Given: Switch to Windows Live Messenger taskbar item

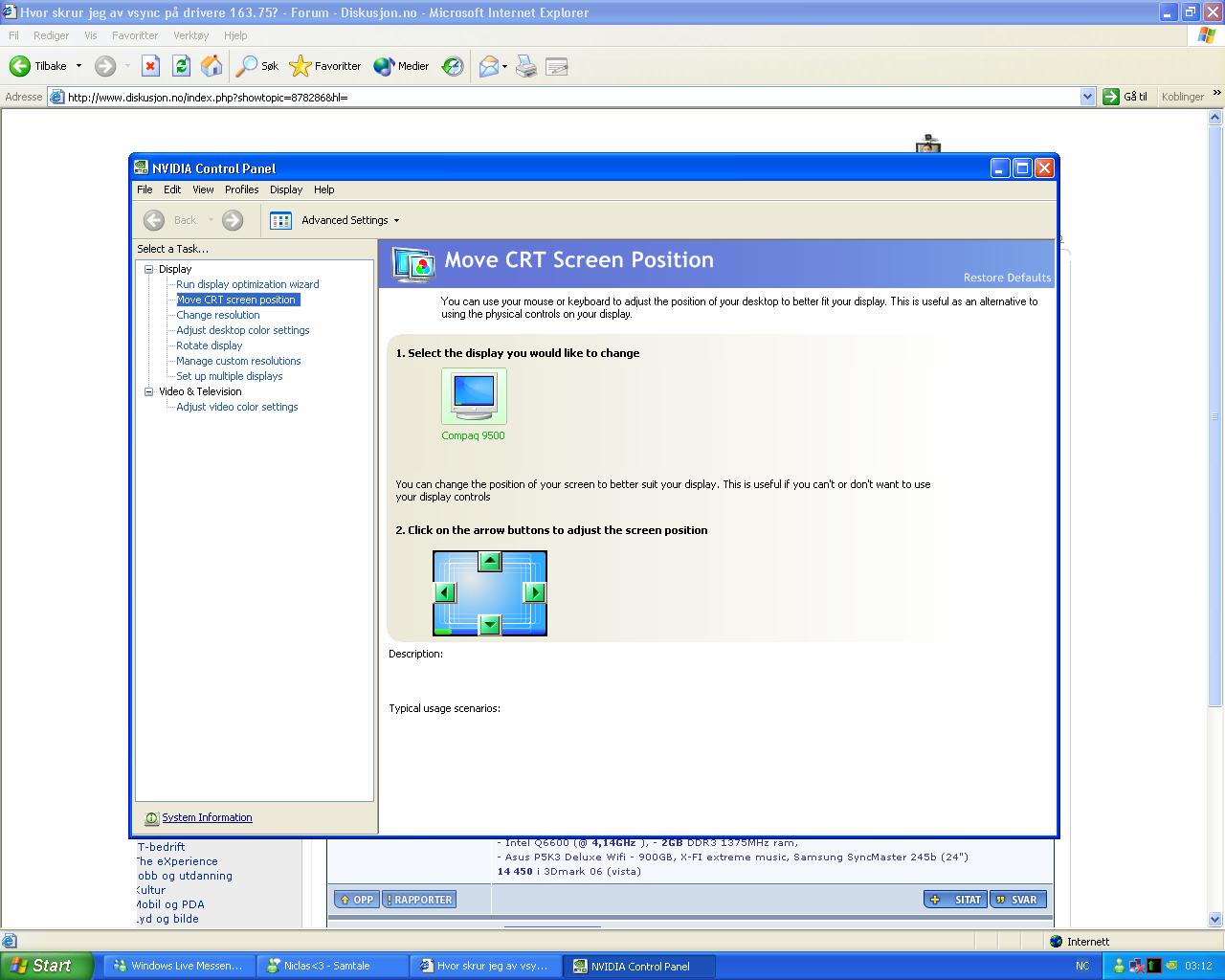Looking at the screenshot, I should click(x=179, y=966).
